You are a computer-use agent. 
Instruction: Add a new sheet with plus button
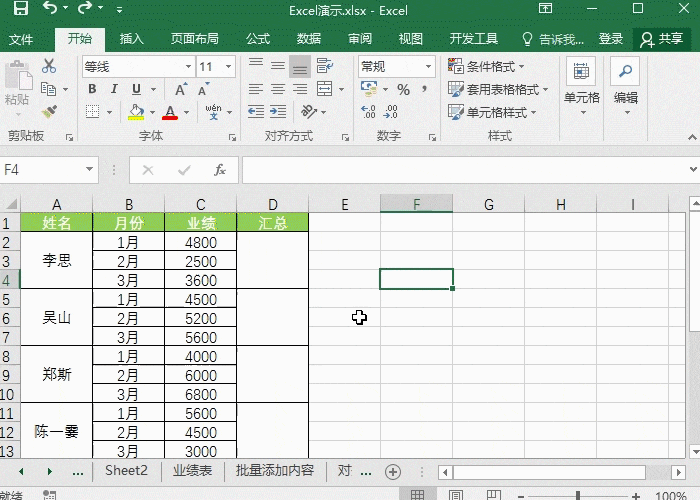pyautogui.click(x=393, y=471)
